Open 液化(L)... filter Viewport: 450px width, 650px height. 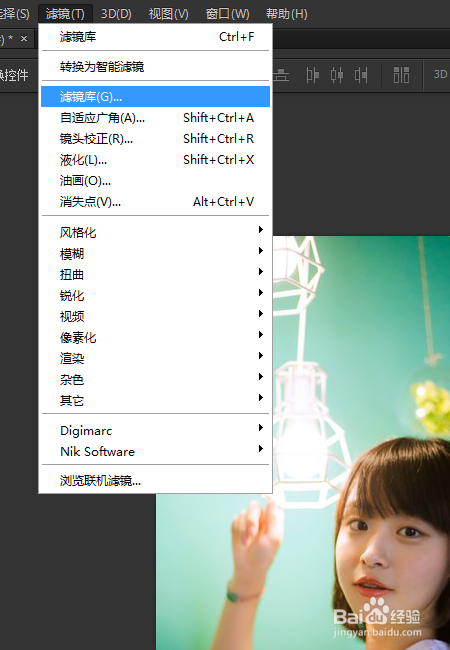tap(155, 160)
